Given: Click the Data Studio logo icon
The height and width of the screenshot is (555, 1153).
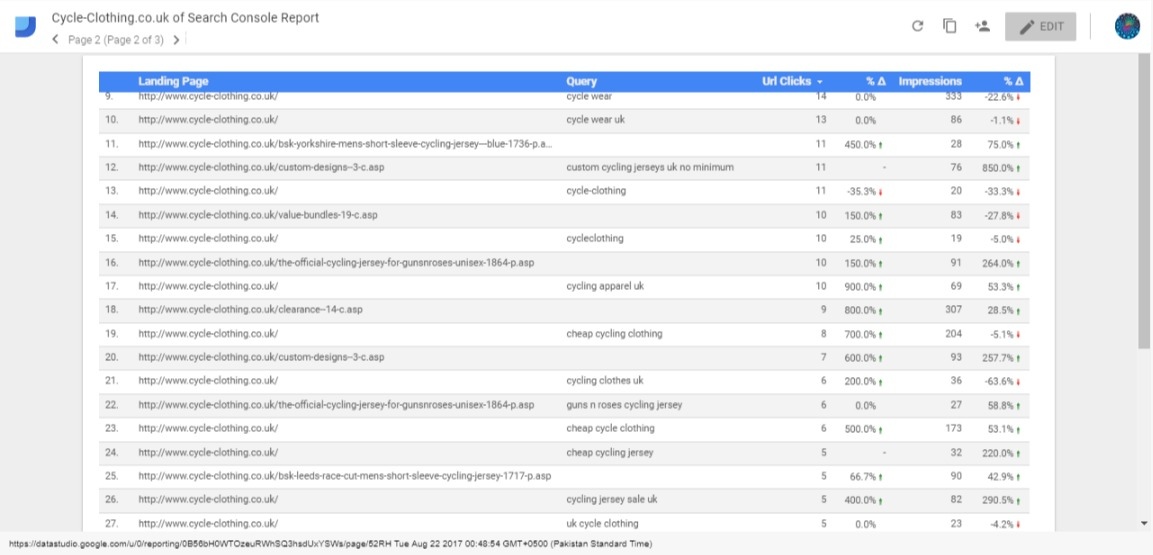Looking at the screenshot, I should [x=25, y=27].
